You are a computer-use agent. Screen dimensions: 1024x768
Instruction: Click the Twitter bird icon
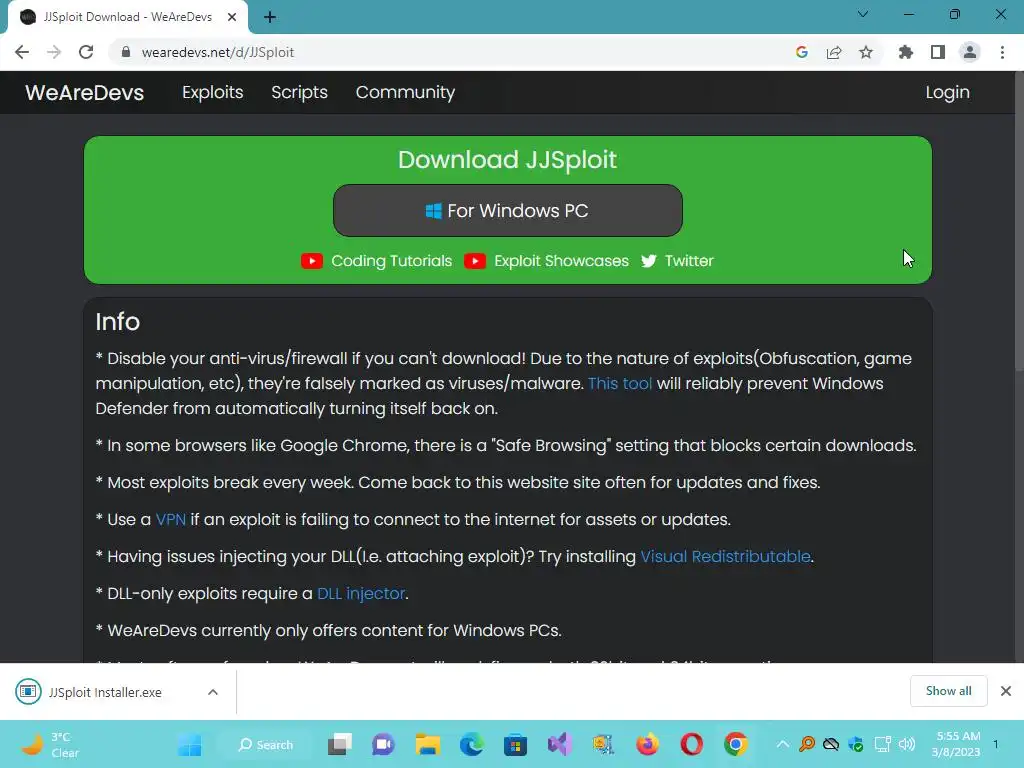pyautogui.click(x=648, y=261)
